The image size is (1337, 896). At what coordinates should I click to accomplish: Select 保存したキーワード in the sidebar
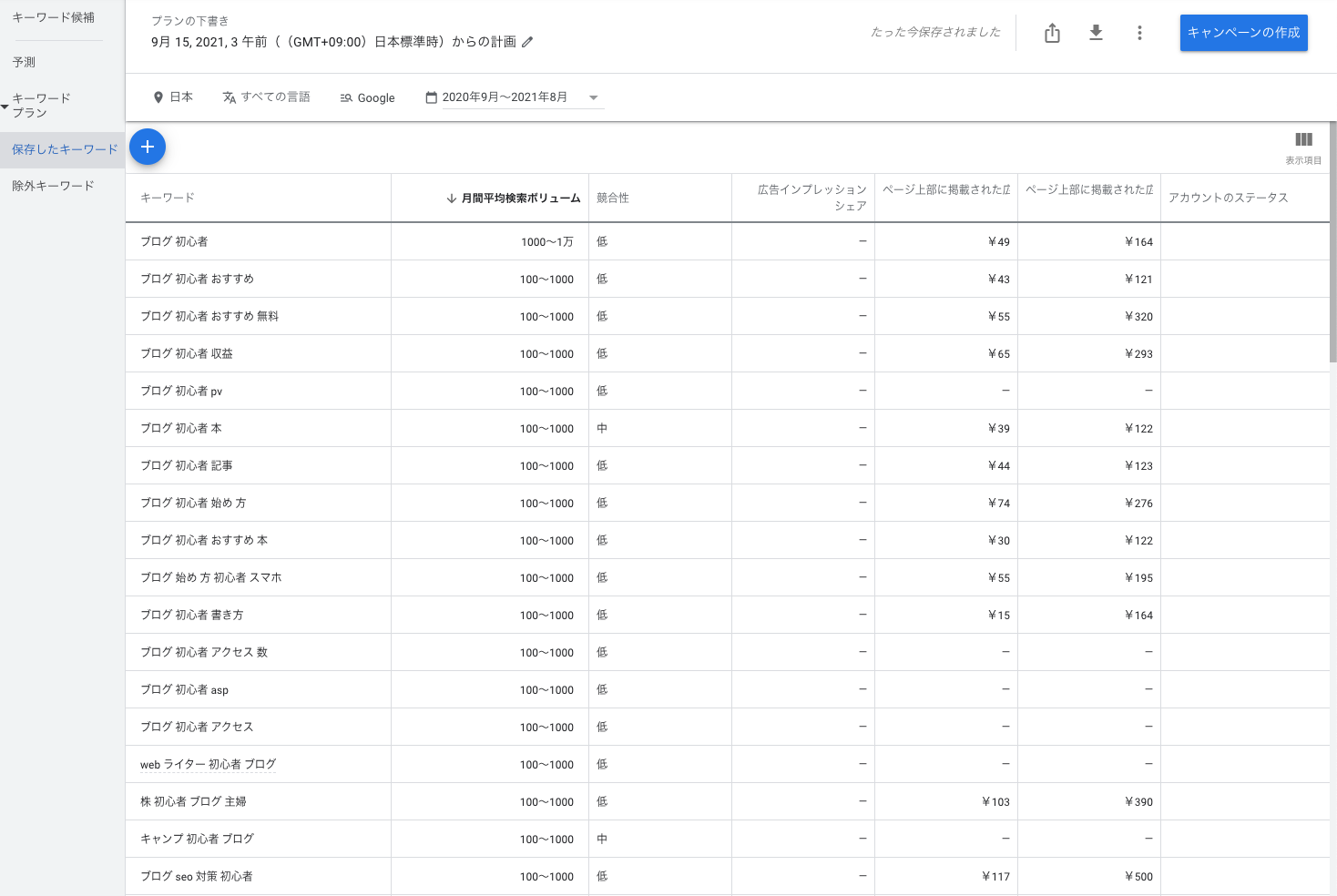[65, 149]
